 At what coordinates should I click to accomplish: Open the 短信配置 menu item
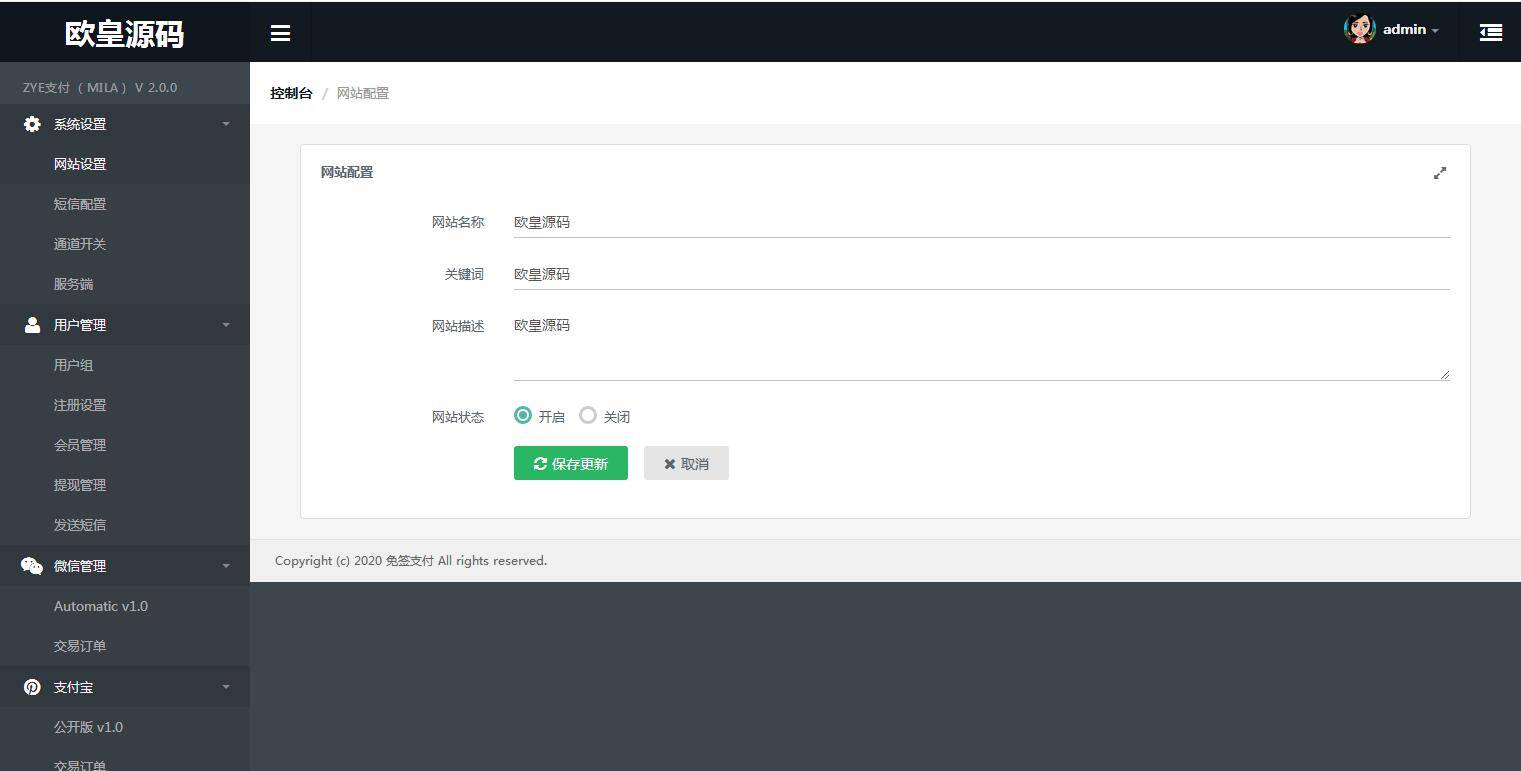click(x=80, y=203)
